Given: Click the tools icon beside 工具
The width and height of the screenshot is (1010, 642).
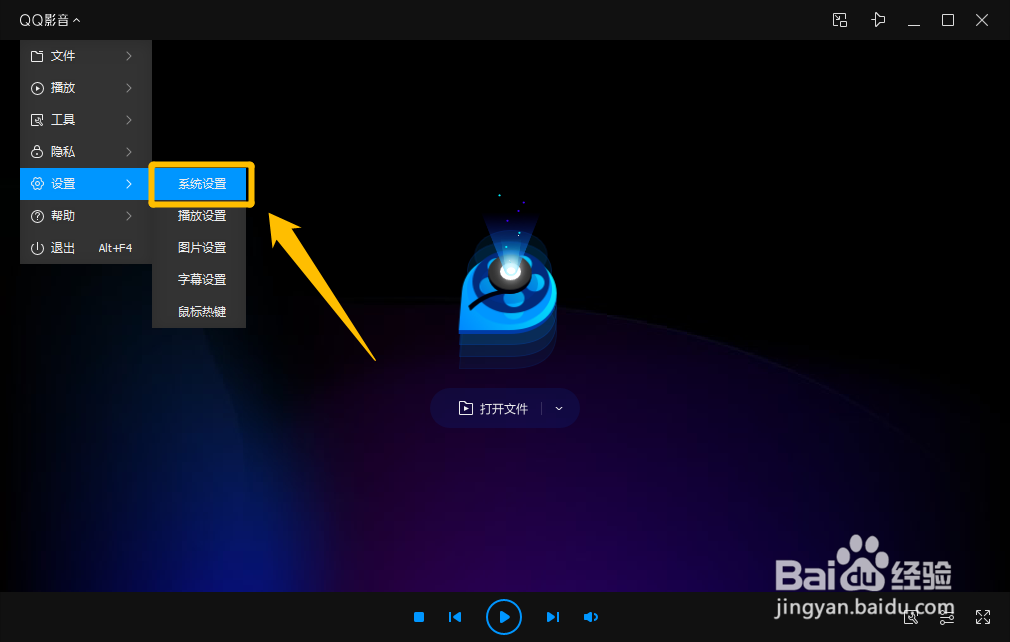Looking at the screenshot, I should click(x=37, y=120).
